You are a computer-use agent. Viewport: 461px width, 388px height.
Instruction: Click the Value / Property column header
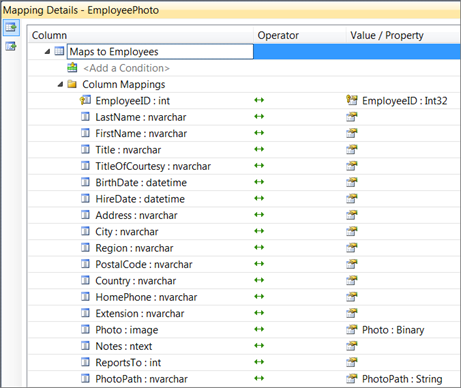(403, 35)
